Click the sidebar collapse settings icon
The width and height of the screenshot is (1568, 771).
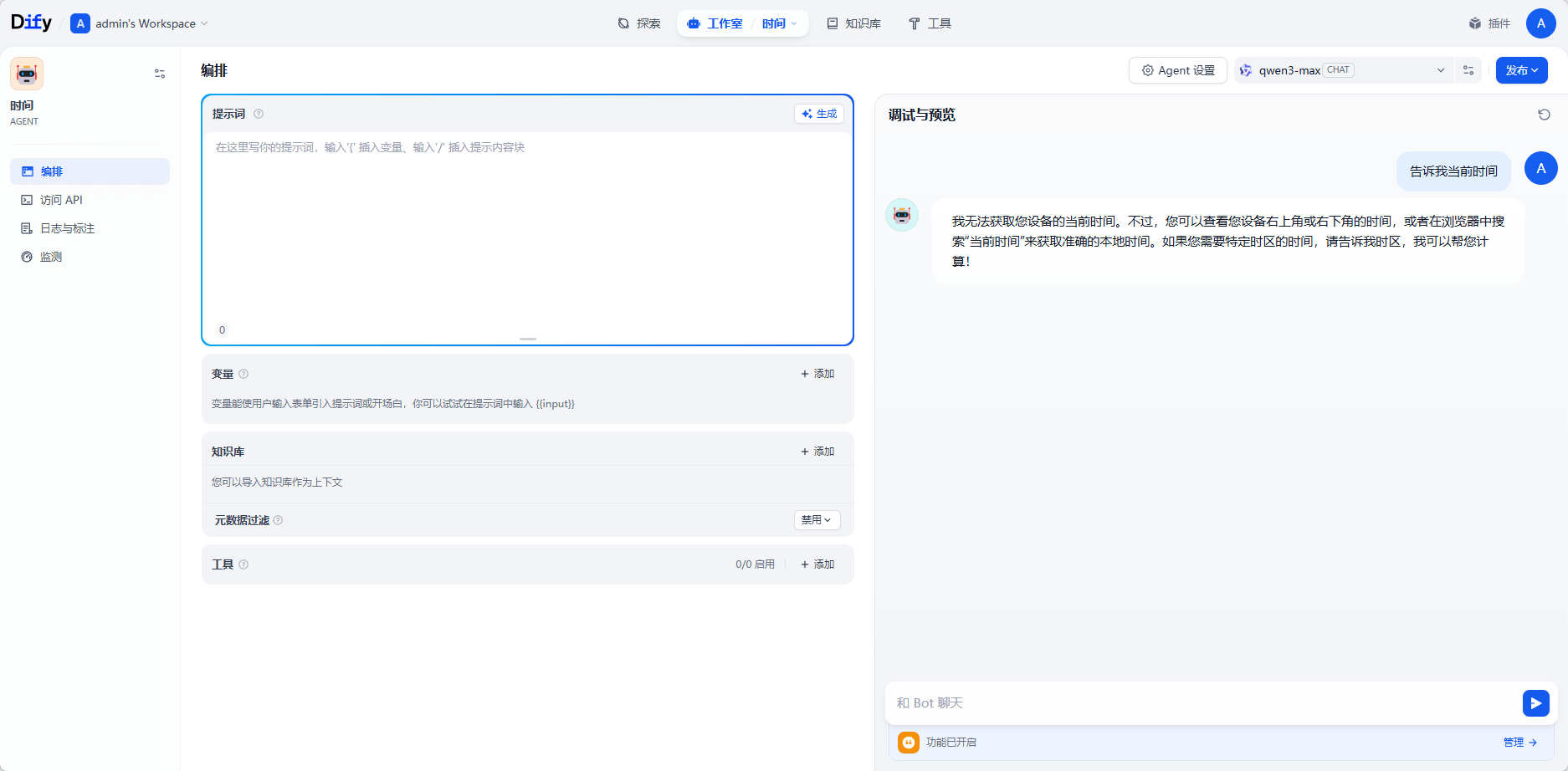click(160, 74)
